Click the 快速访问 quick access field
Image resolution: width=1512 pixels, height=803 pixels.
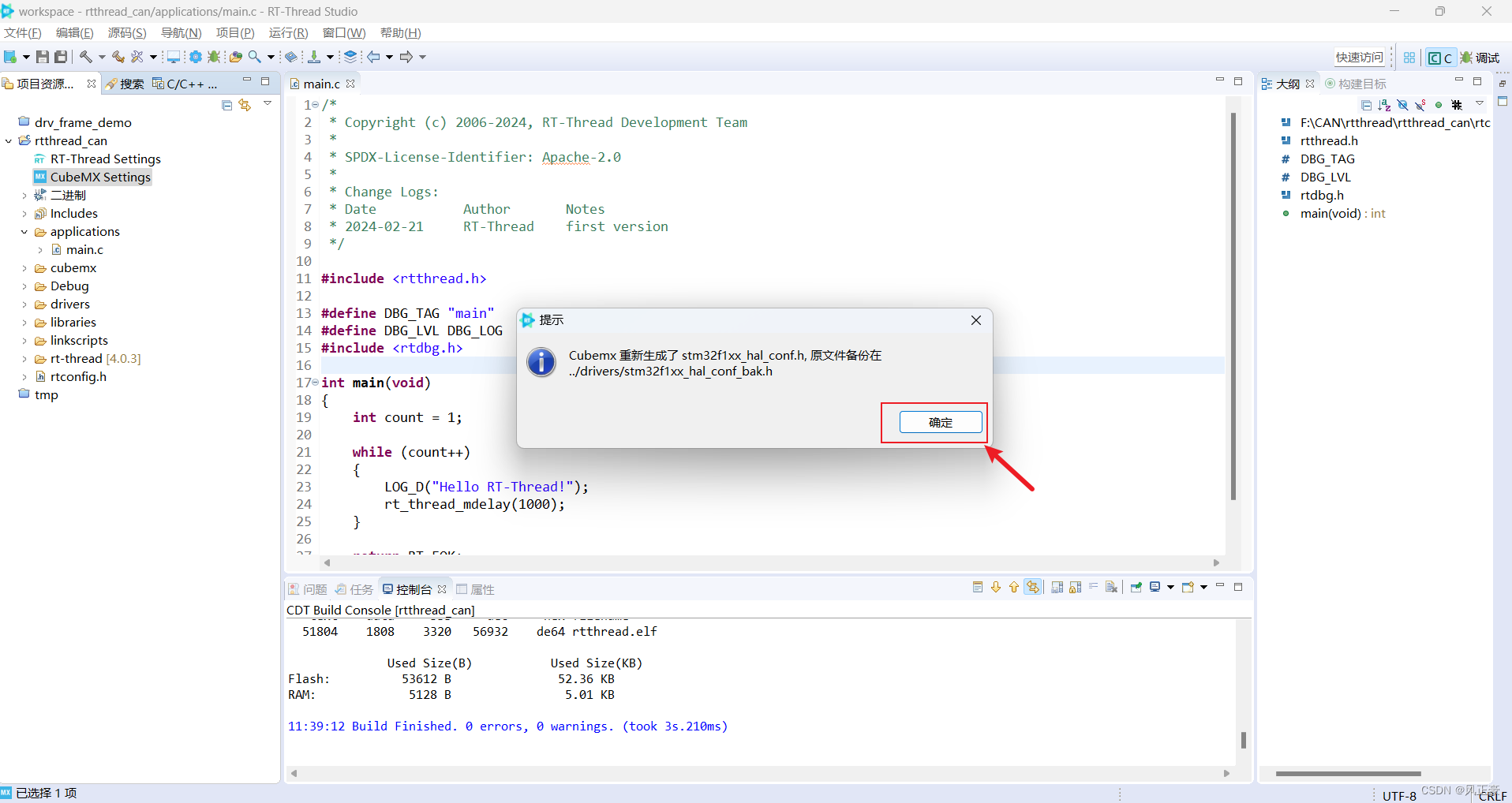click(x=1360, y=58)
